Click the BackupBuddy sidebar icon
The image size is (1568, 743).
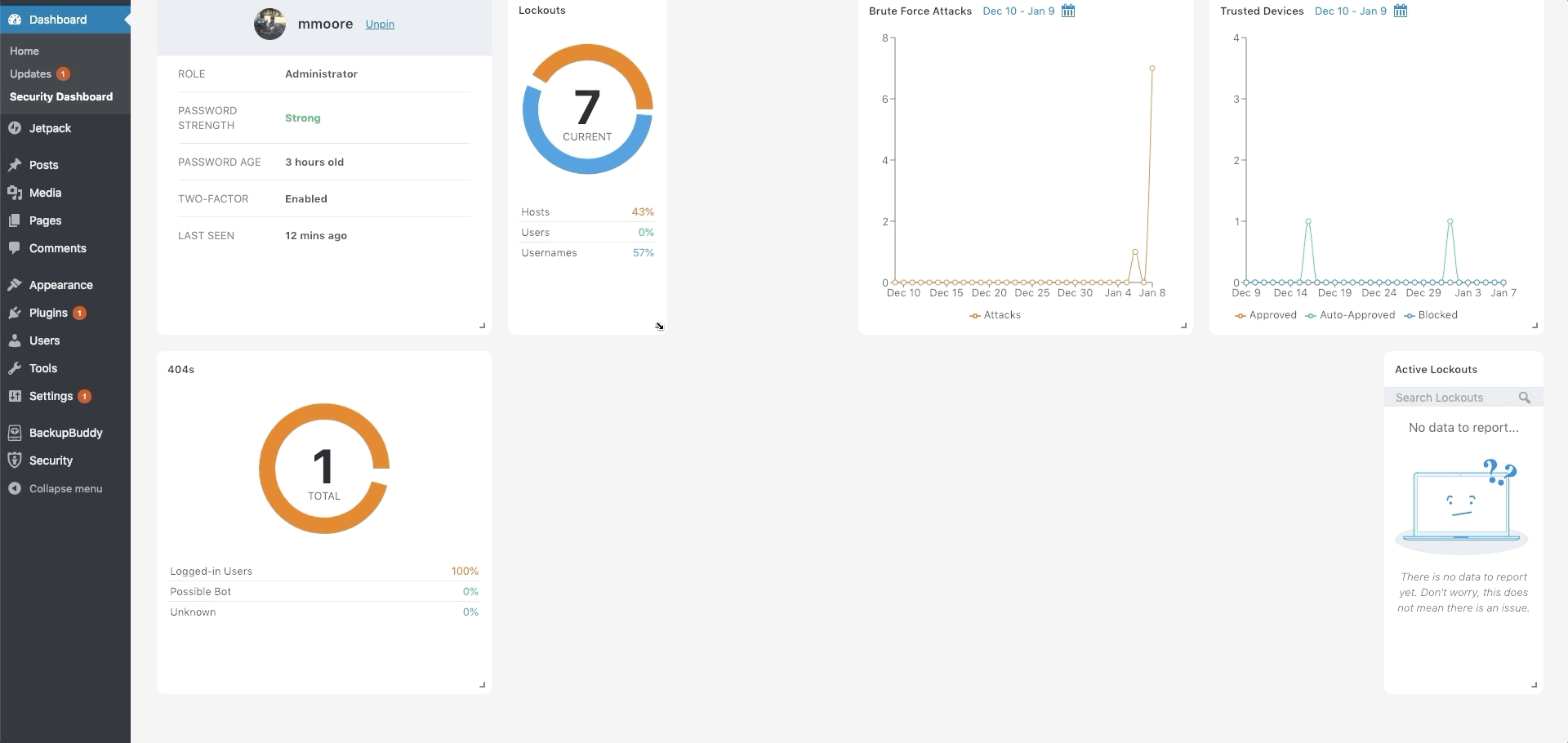pos(15,433)
